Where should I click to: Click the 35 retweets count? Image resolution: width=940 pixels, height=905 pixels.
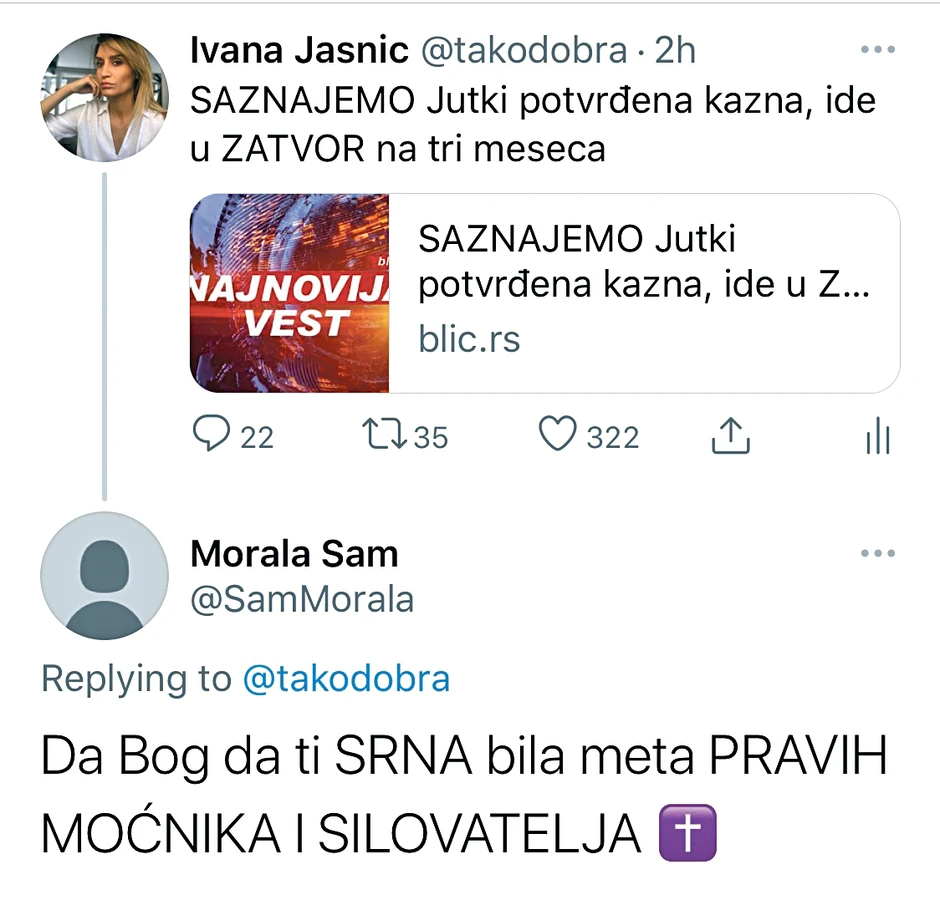click(x=431, y=437)
